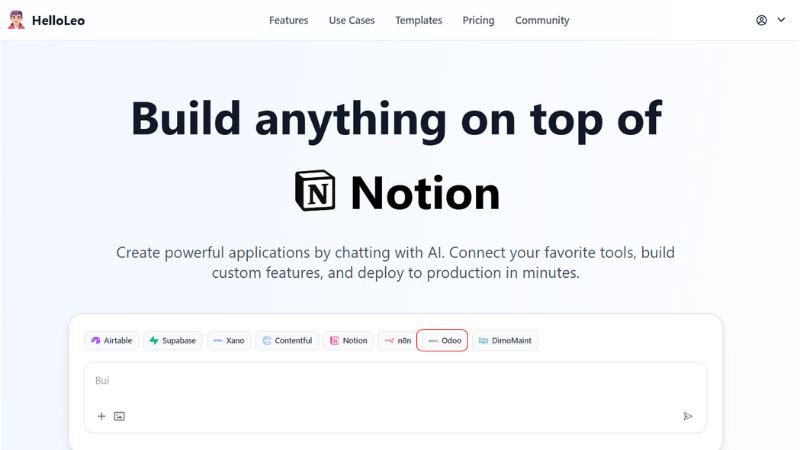Image resolution: width=800 pixels, height=450 pixels.
Task: Open the Templates section
Action: [418, 20]
